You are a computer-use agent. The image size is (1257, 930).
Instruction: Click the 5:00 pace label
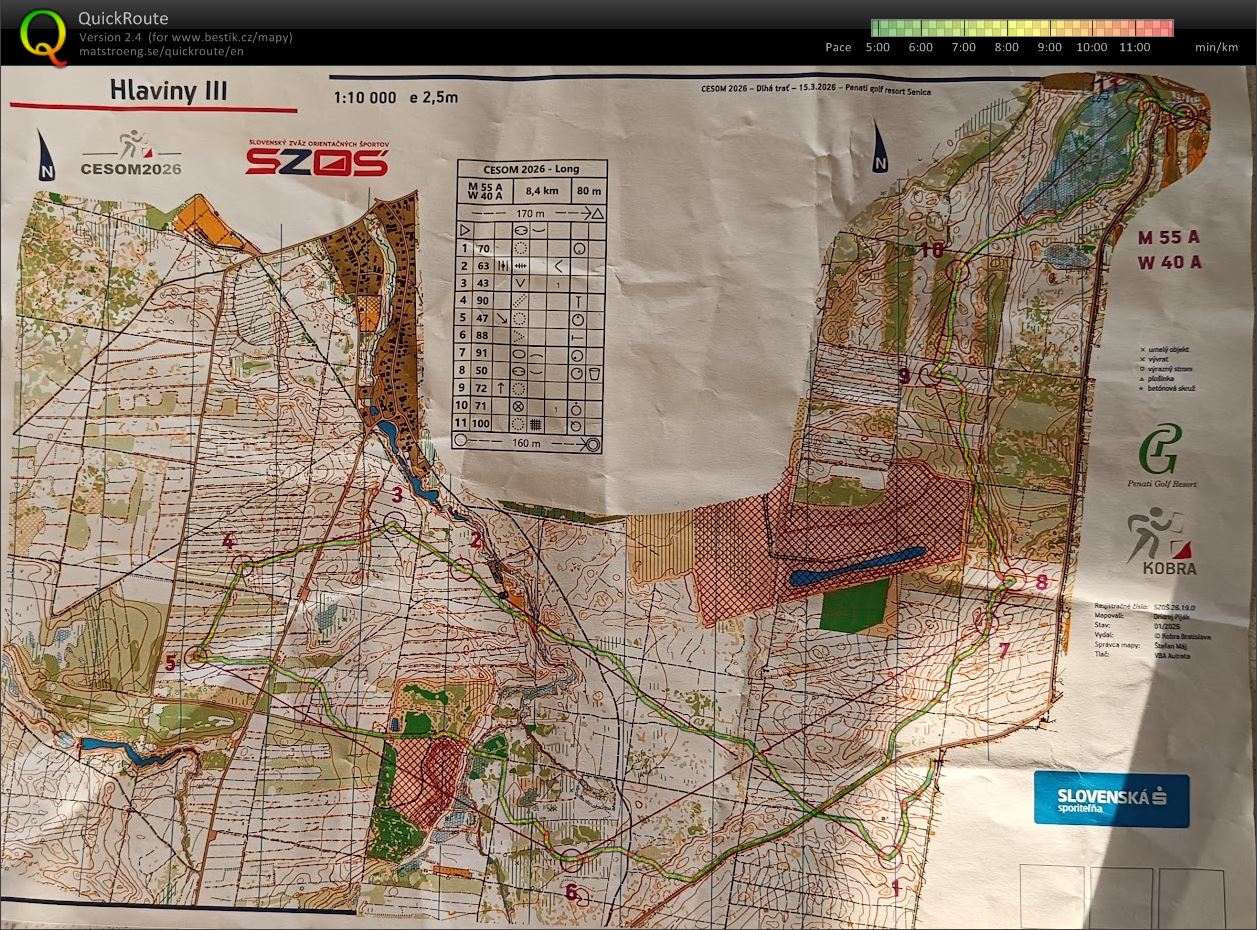(878, 47)
